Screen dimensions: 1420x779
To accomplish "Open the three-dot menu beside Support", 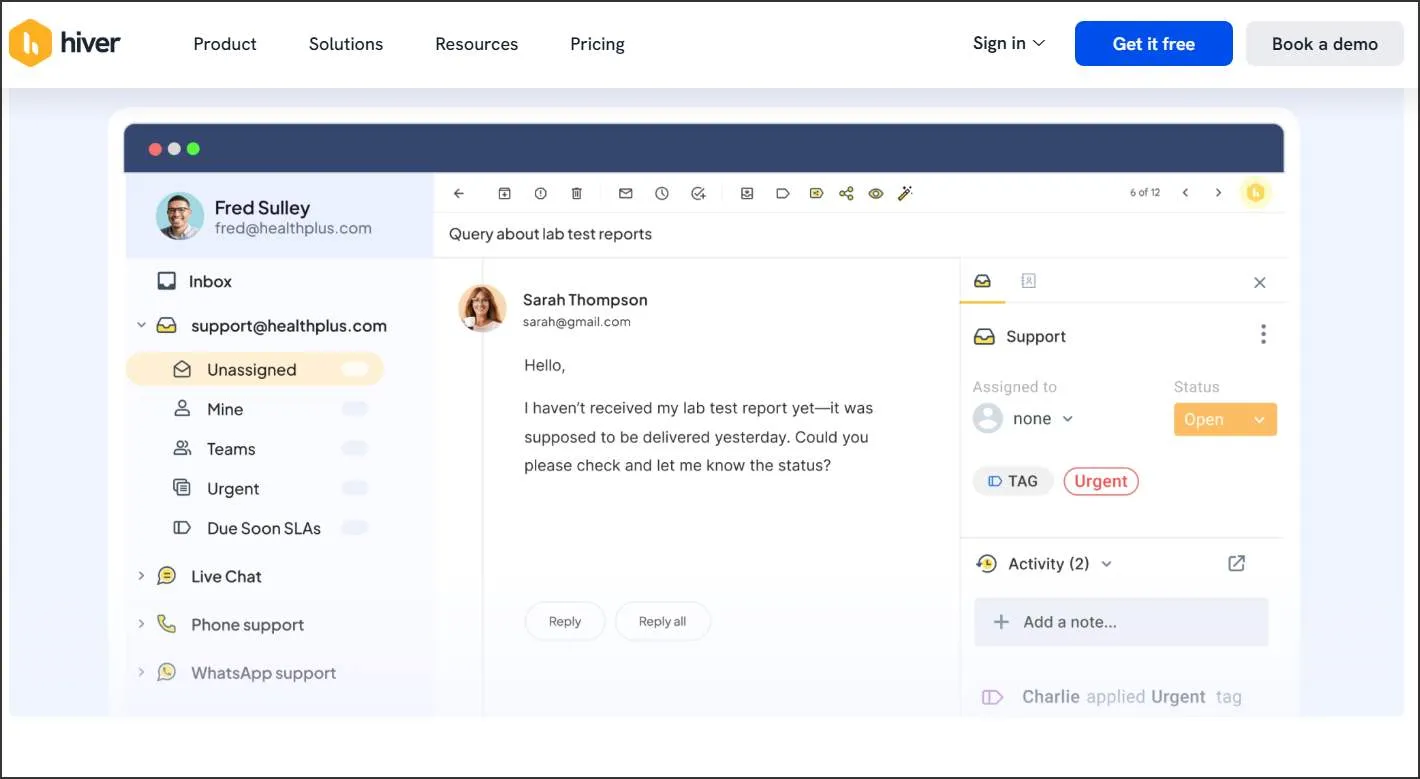I will point(1263,334).
